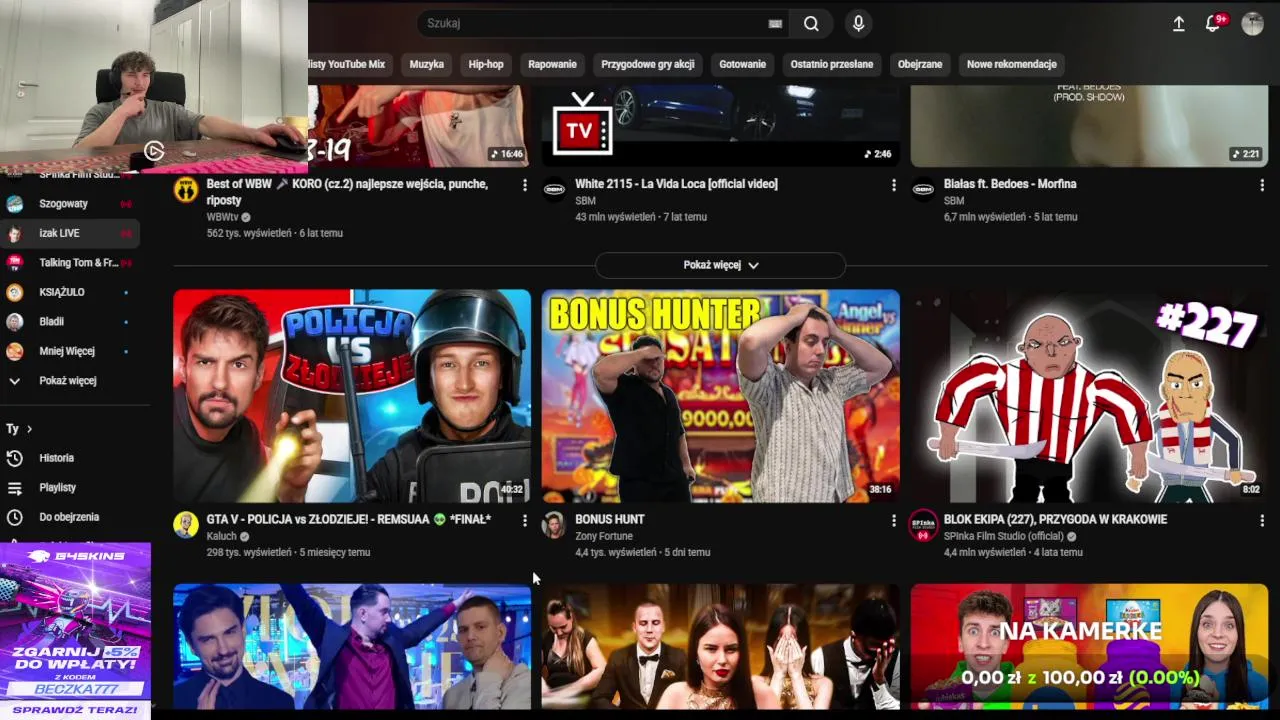The image size is (1280, 720).
Task: Expand subscriptions with Pokaż więcej in sidebar
Action: click(70, 381)
